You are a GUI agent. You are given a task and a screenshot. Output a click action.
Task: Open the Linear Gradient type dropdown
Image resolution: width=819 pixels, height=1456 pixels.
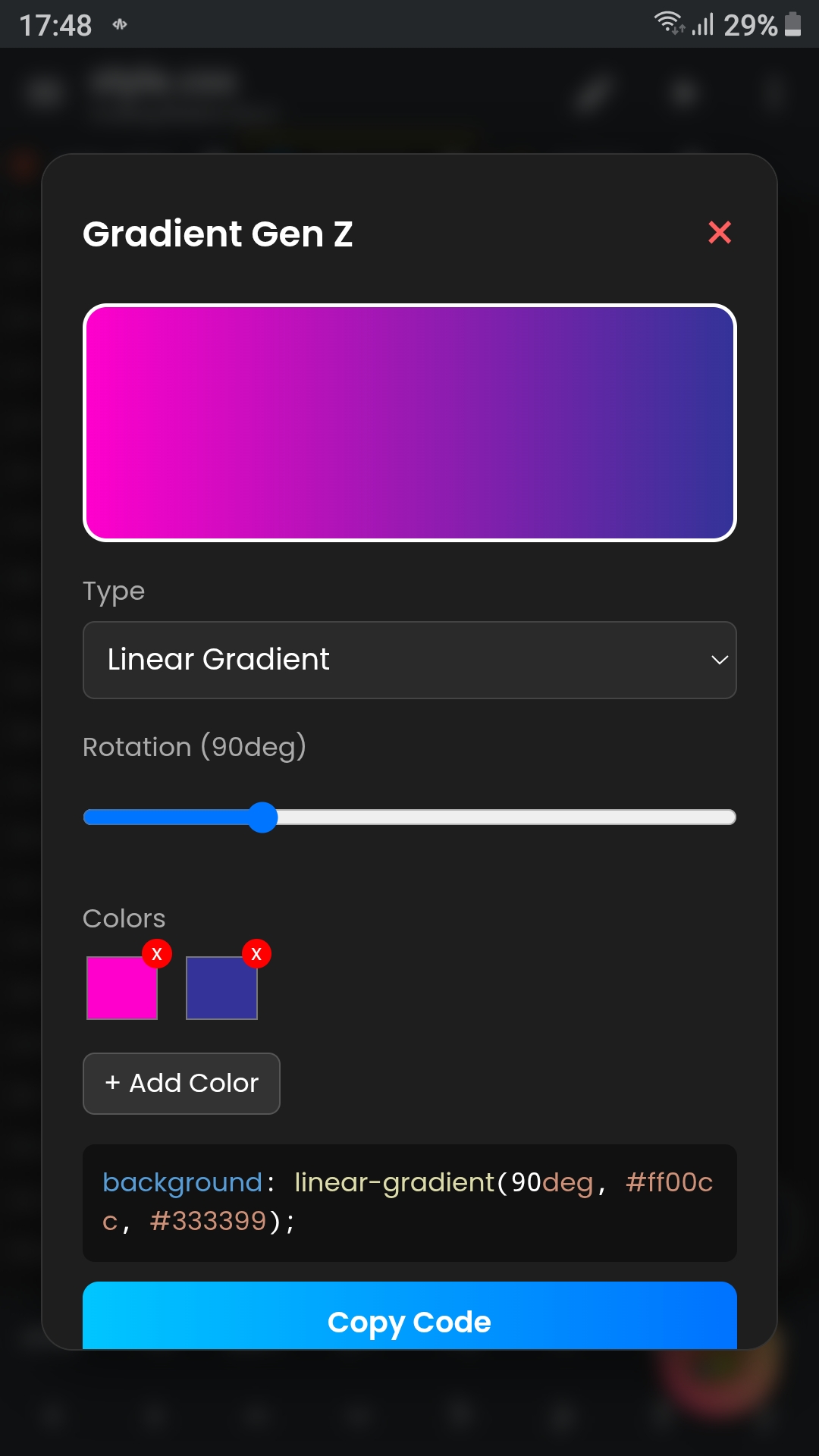[409, 660]
